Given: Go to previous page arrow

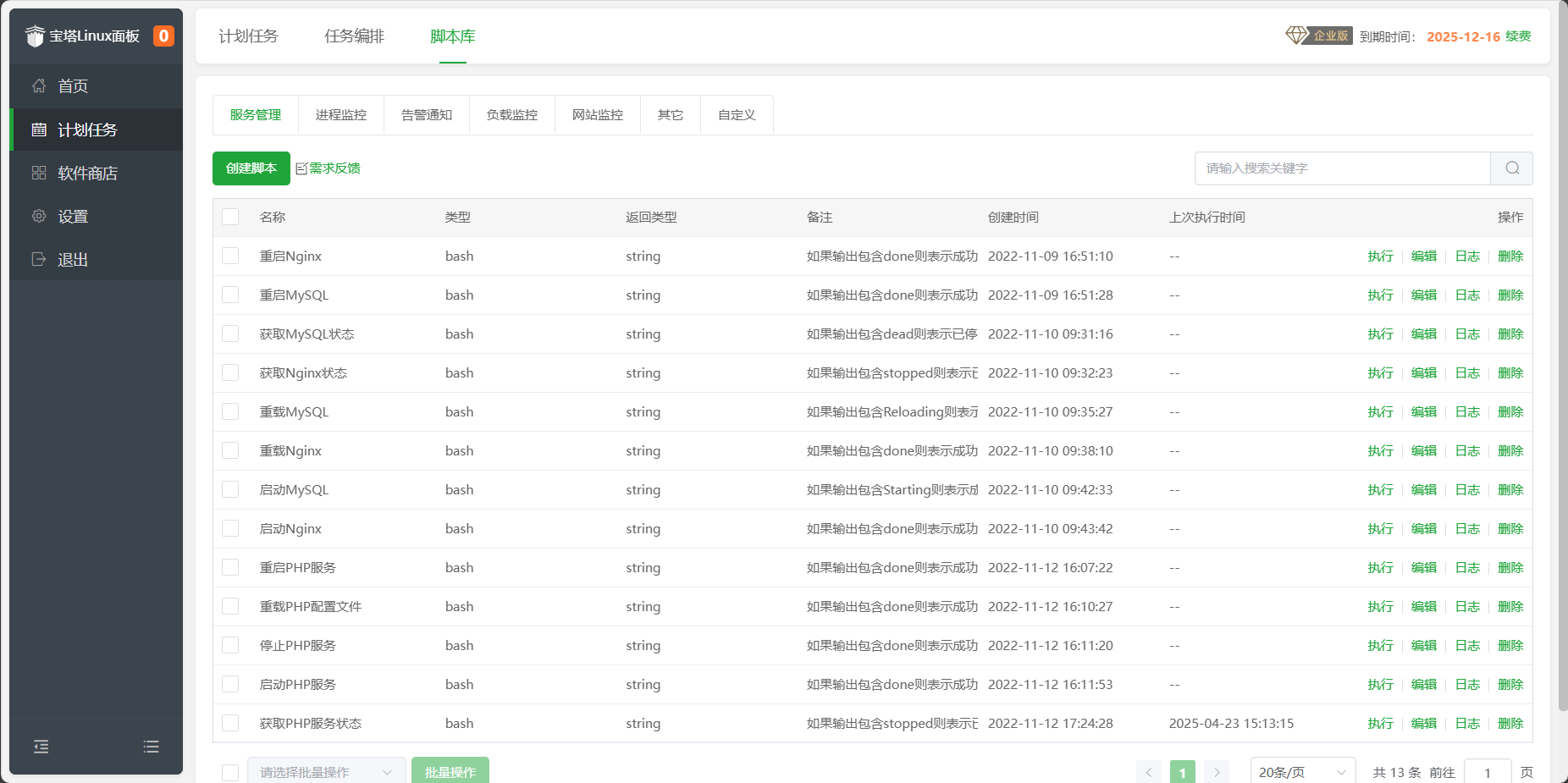Looking at the screenshot, I should point(1149,772).
